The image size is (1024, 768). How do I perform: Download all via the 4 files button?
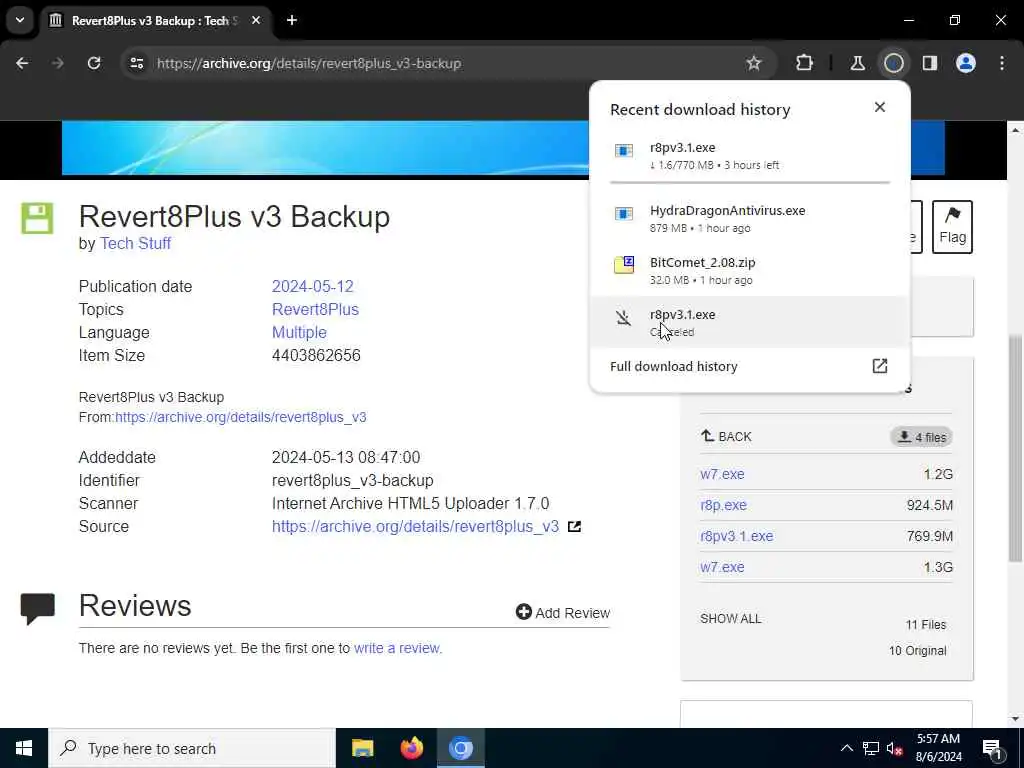coord(921,437)
